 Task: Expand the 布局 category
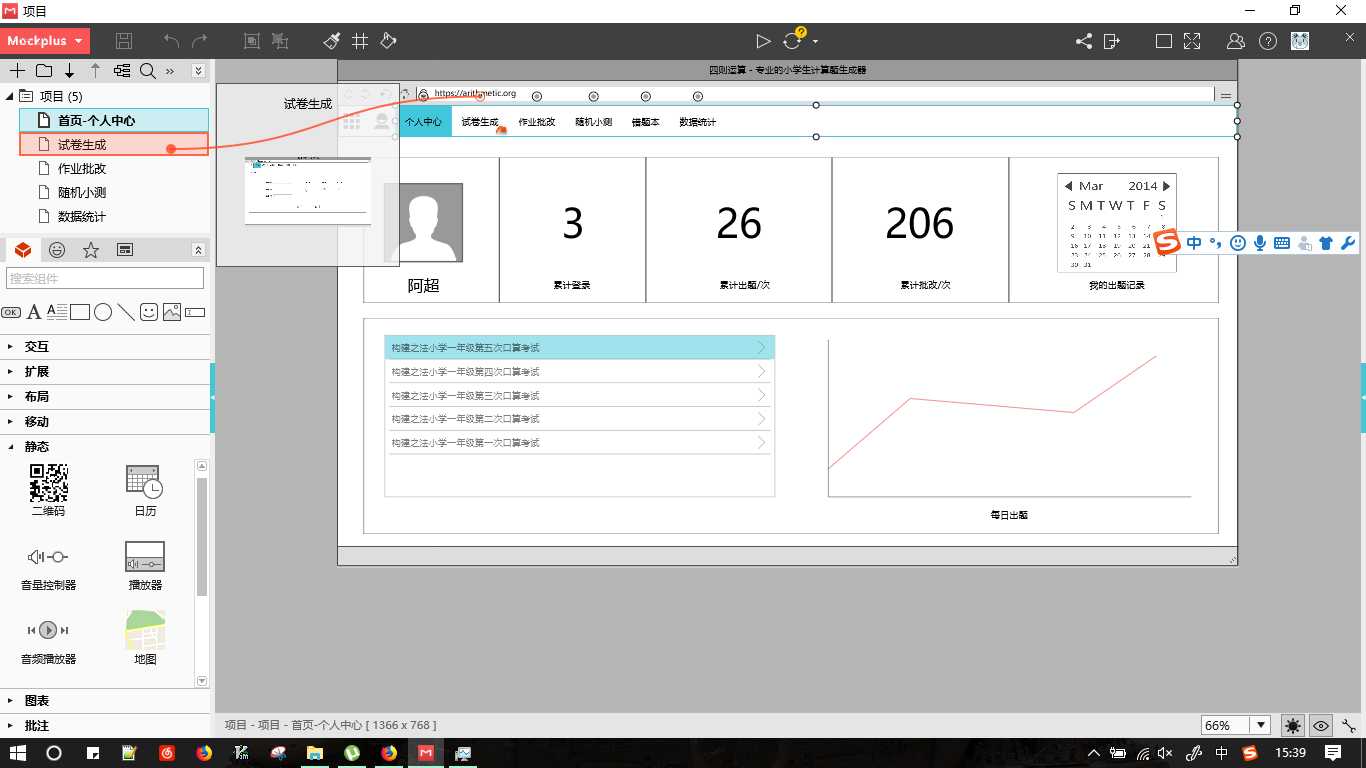105,396
